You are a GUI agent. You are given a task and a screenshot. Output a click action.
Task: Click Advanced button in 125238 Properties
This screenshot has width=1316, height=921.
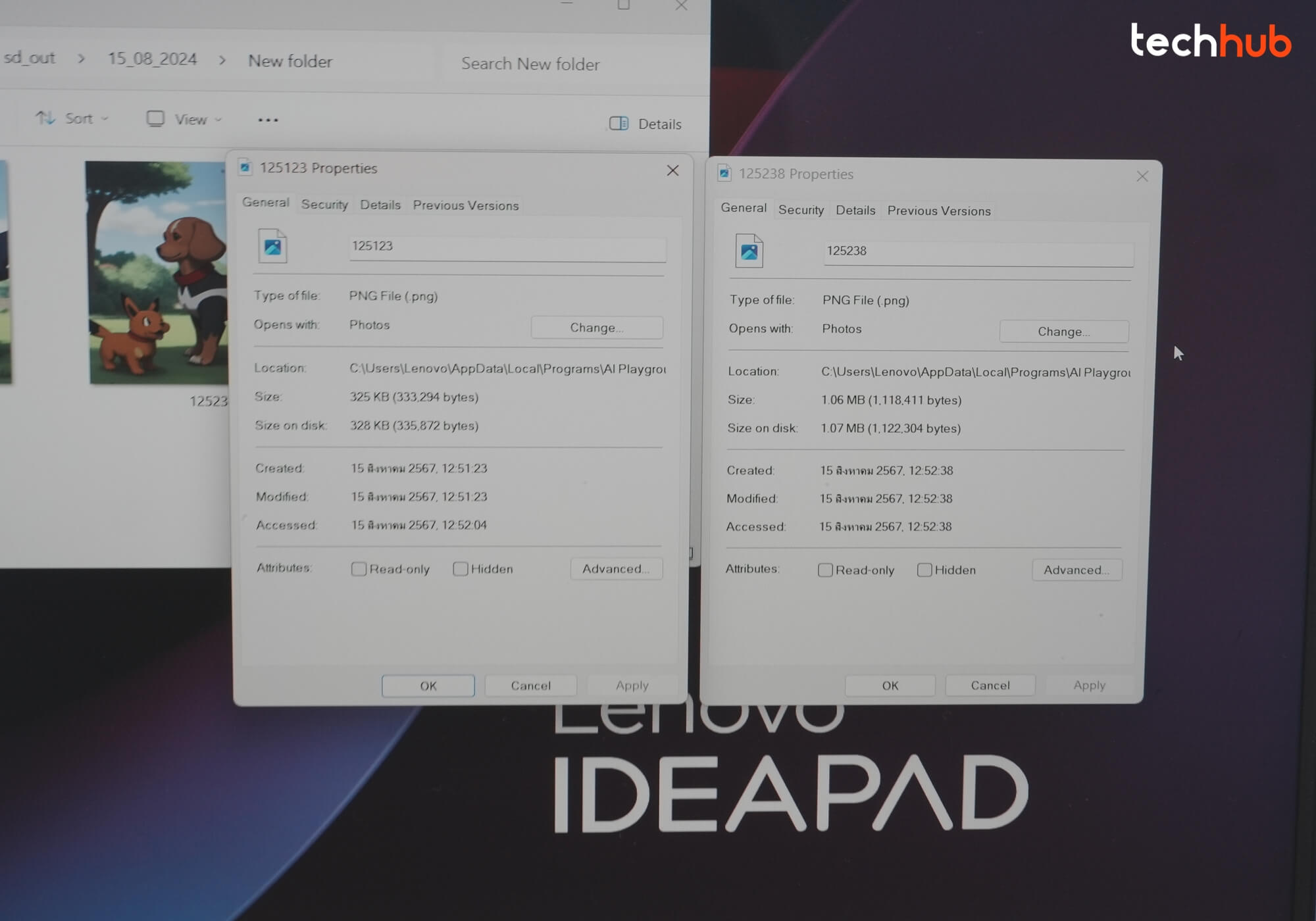click(x=1076, y=570)
